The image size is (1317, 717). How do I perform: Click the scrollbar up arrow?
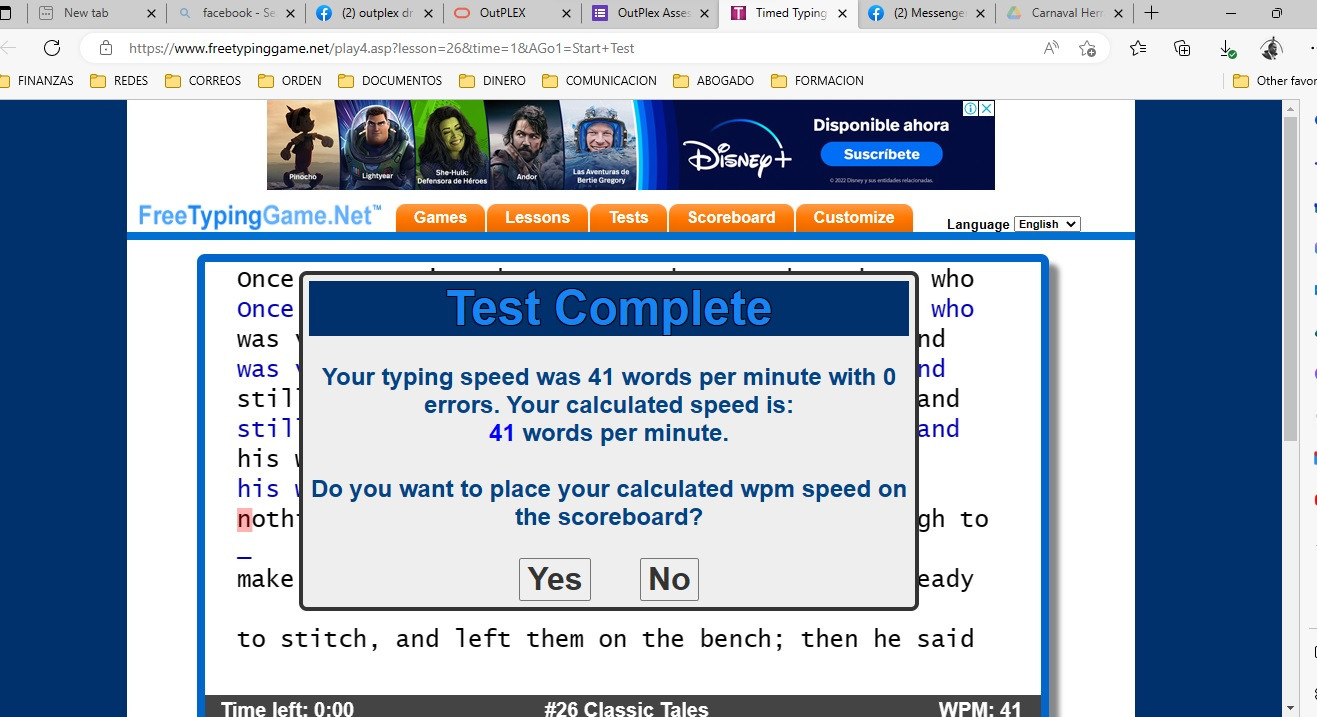[1290, 107]
